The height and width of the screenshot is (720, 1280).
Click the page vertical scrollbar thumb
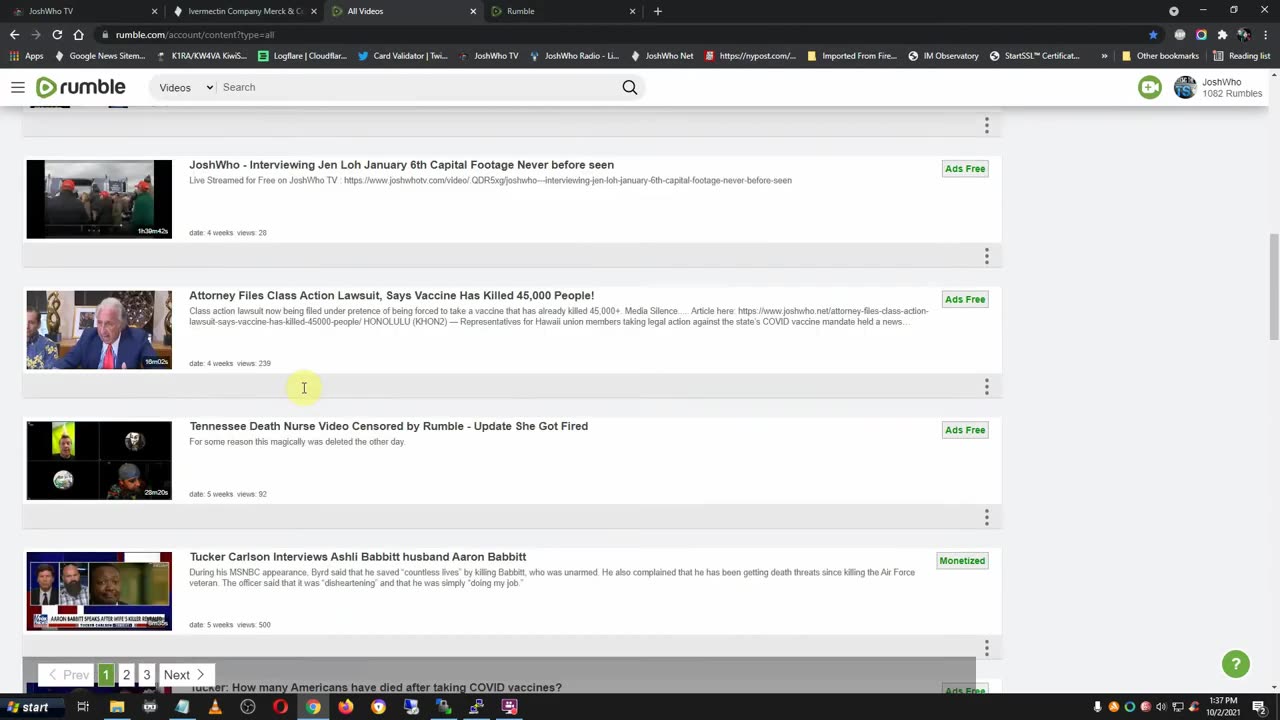(1273, 286)
